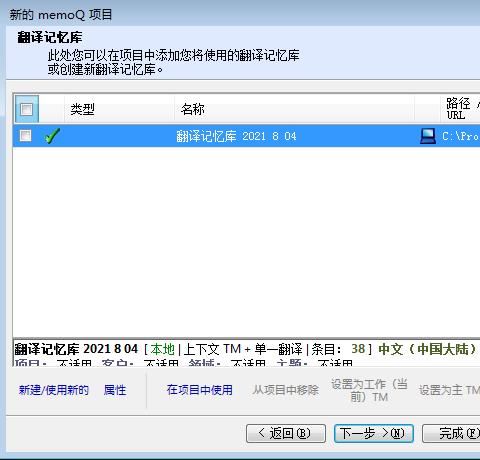
Task: Proceed with the 下一步 >(N) button
Action: pyautogui.click(x=374, y=433)
